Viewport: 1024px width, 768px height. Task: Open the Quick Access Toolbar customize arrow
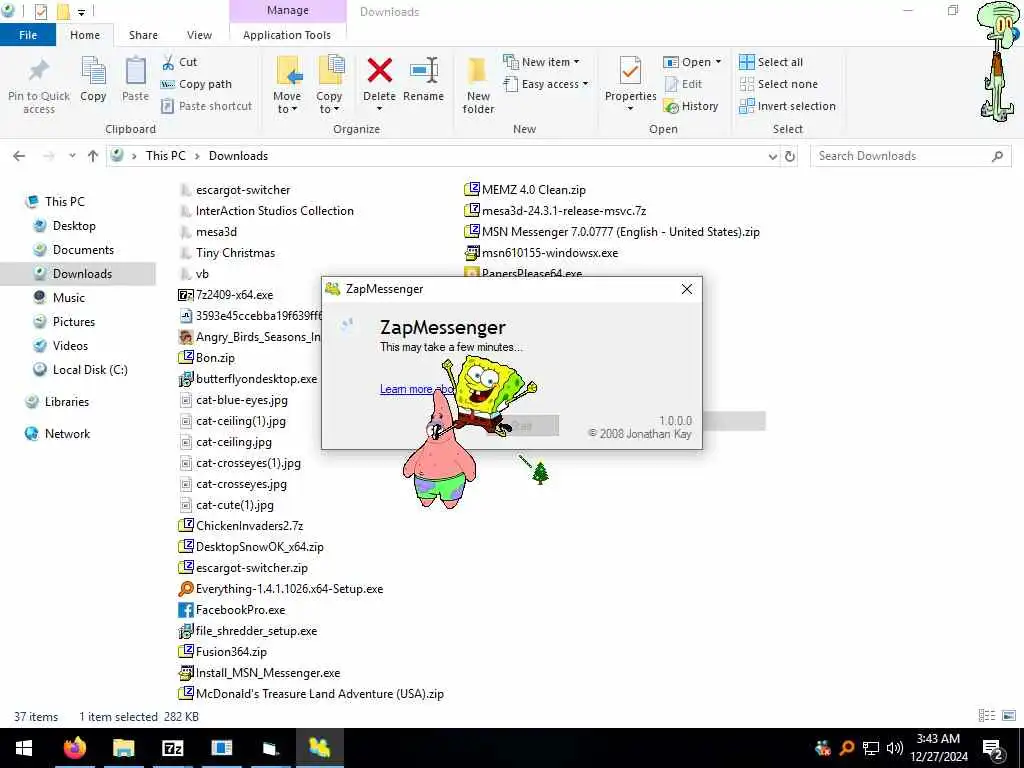pos(81,12)
